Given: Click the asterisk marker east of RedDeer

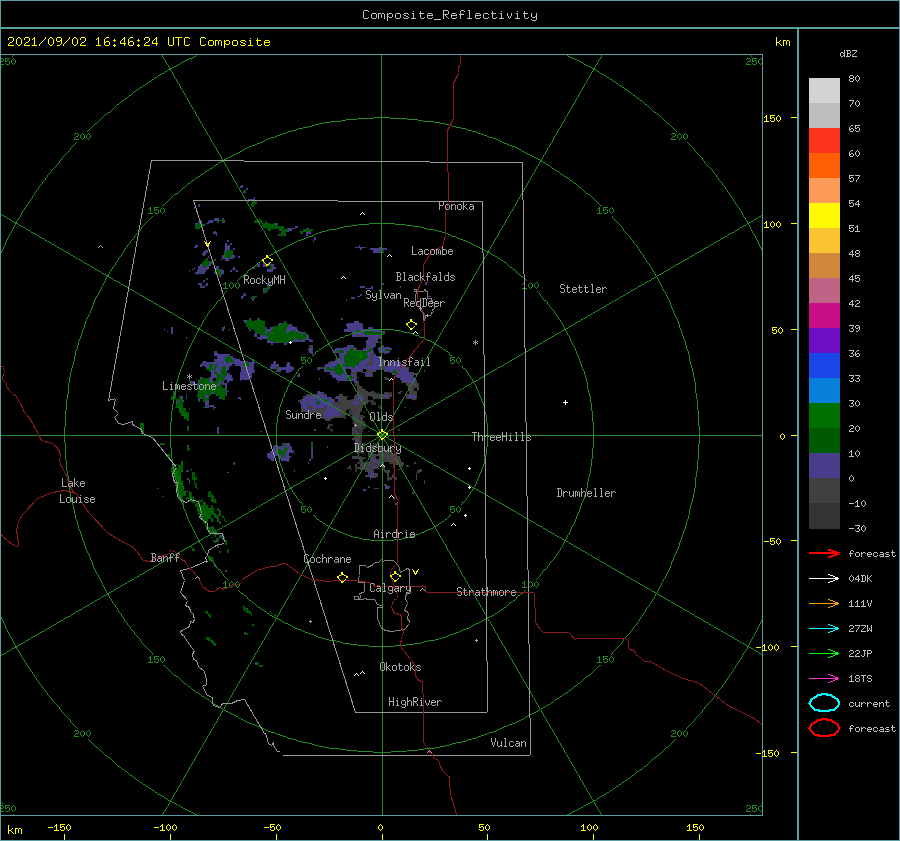Looking at the screenshot, I should point(475,343).
